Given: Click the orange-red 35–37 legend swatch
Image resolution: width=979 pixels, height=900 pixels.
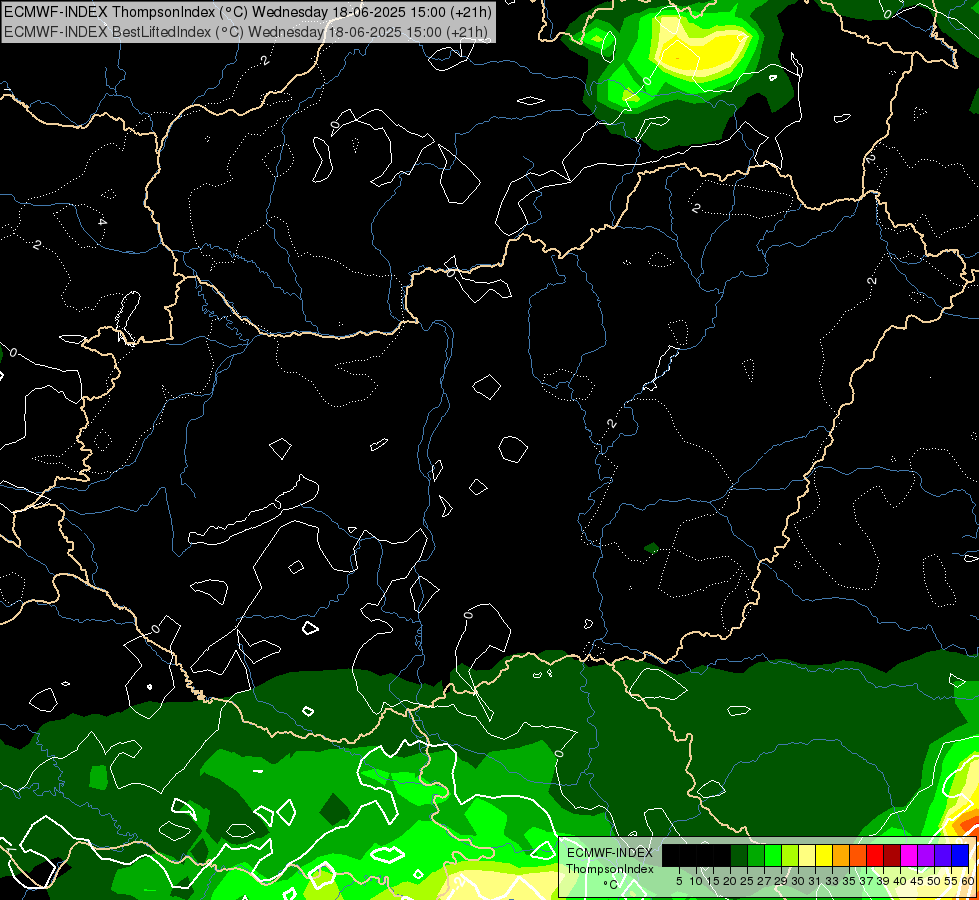Looking at the screenshot, I should 858,855.
